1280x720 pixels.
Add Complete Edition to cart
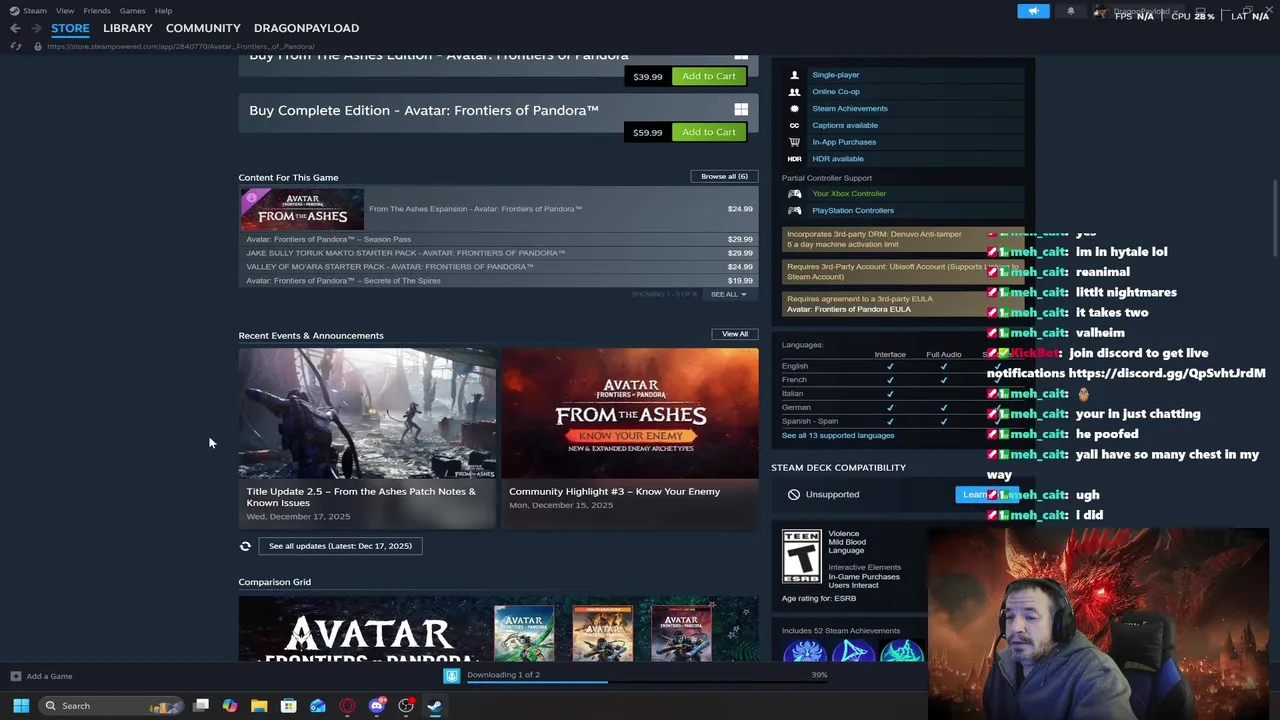[x=709, y=132]
